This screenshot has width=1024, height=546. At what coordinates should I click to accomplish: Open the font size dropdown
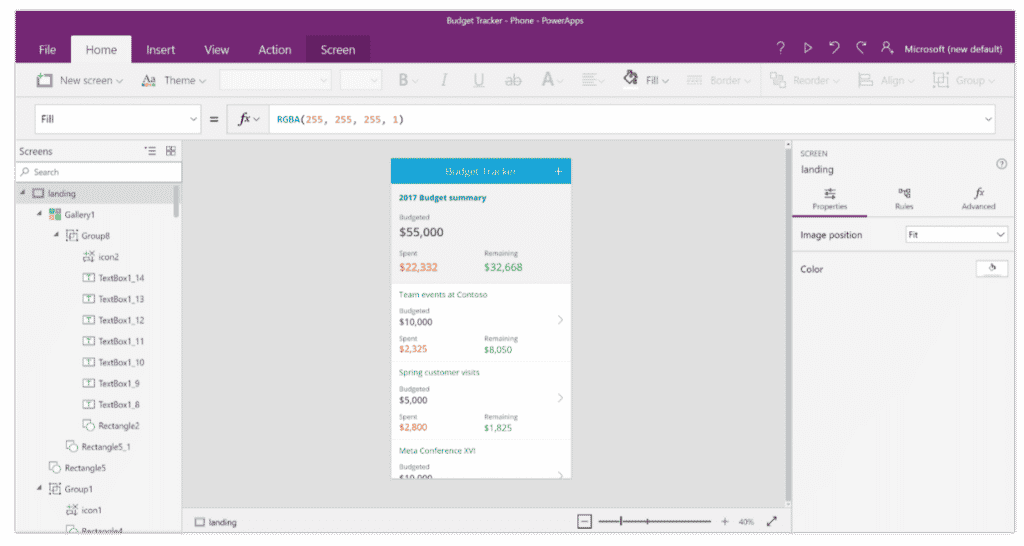tap(360, 80)
